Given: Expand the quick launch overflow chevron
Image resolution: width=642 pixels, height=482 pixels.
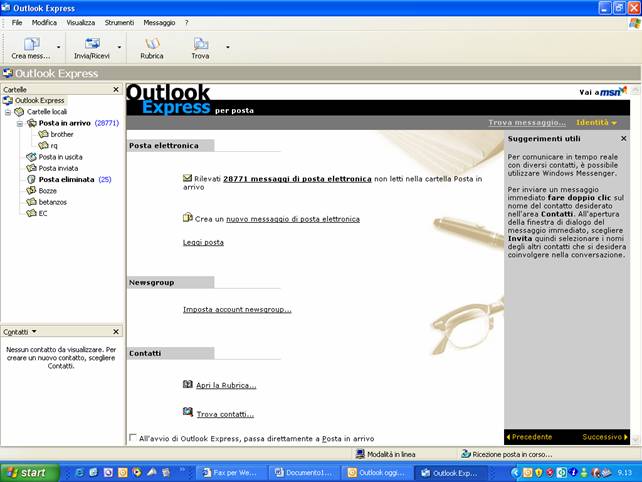Looking at the screenshot, I should [x=182, y=470].
